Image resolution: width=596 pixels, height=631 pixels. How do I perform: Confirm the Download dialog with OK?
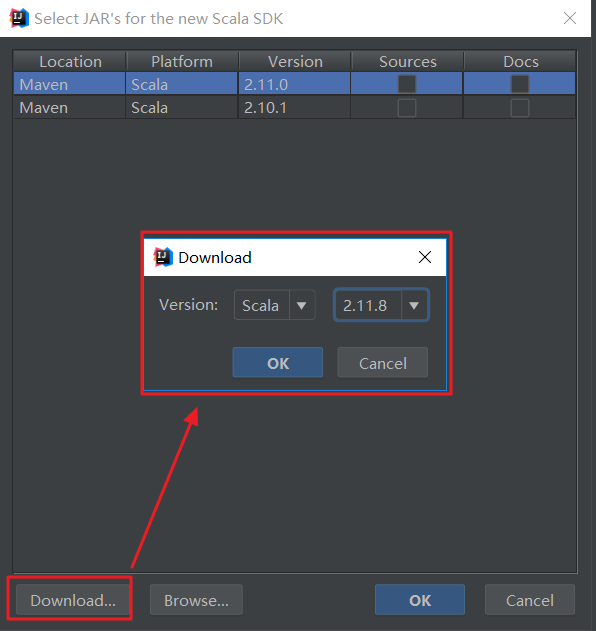[x=278, y=363]
